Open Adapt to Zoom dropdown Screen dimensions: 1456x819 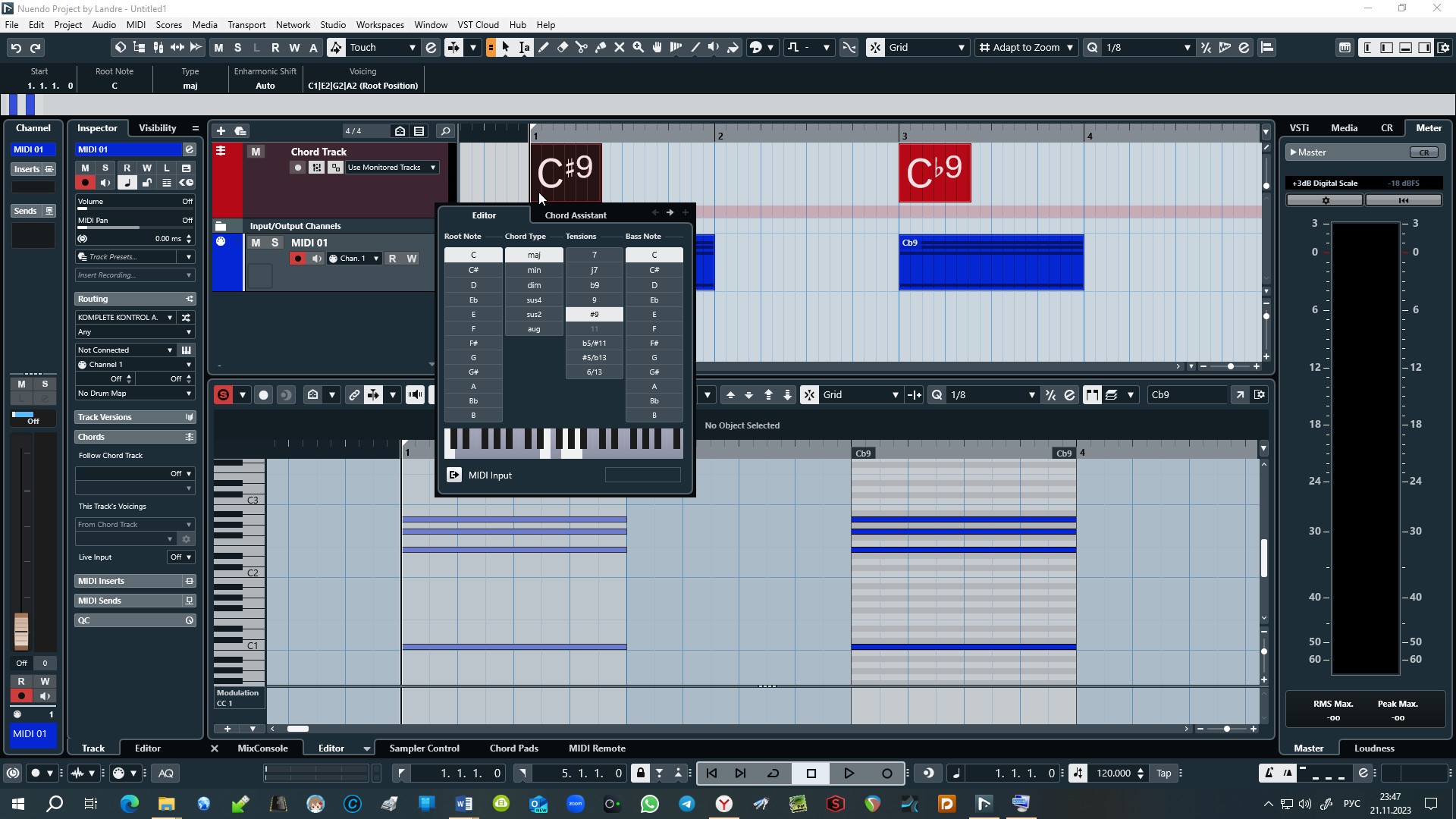1027,47
